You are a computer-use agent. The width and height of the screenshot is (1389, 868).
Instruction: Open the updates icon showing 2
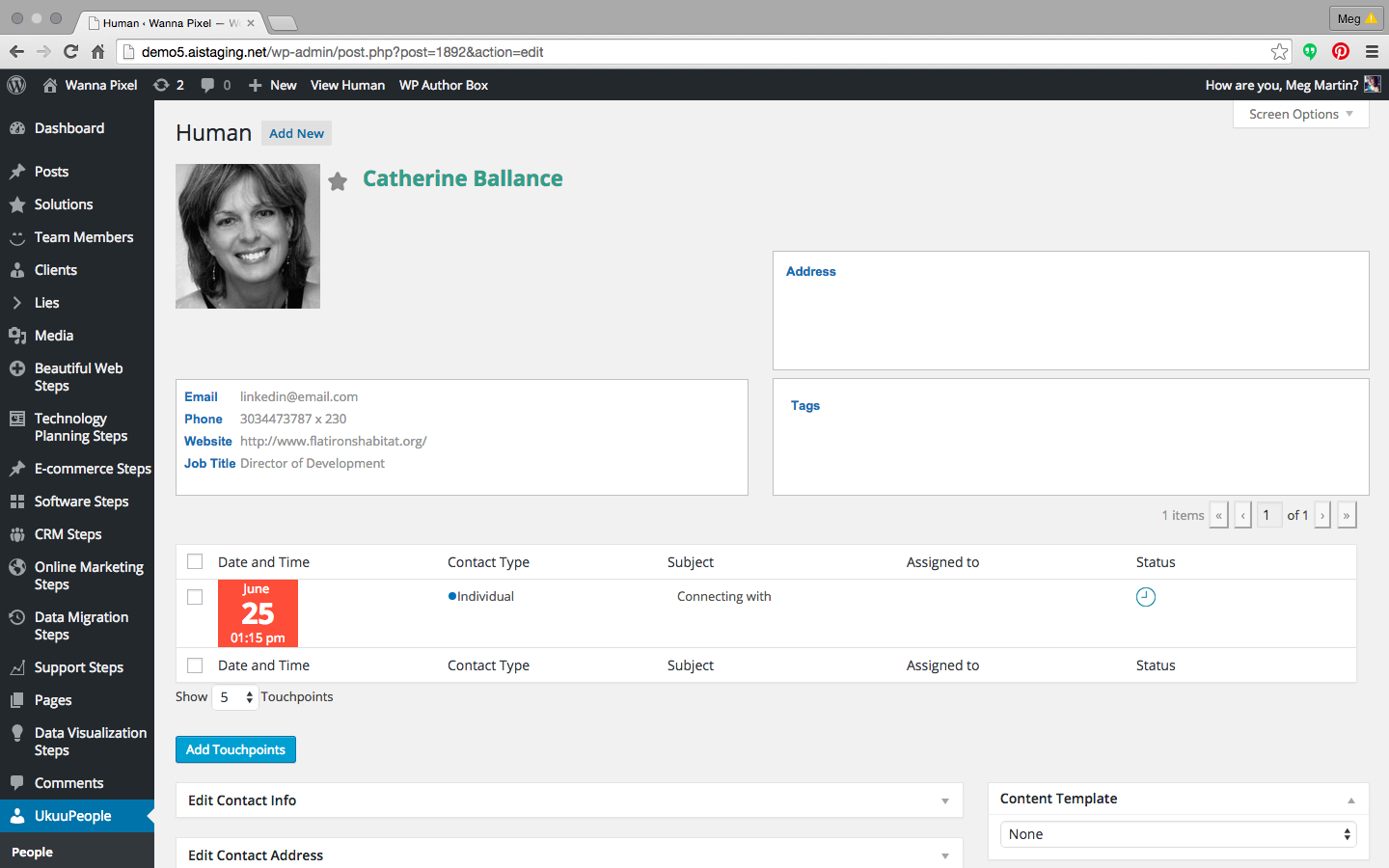click(161, 85)
